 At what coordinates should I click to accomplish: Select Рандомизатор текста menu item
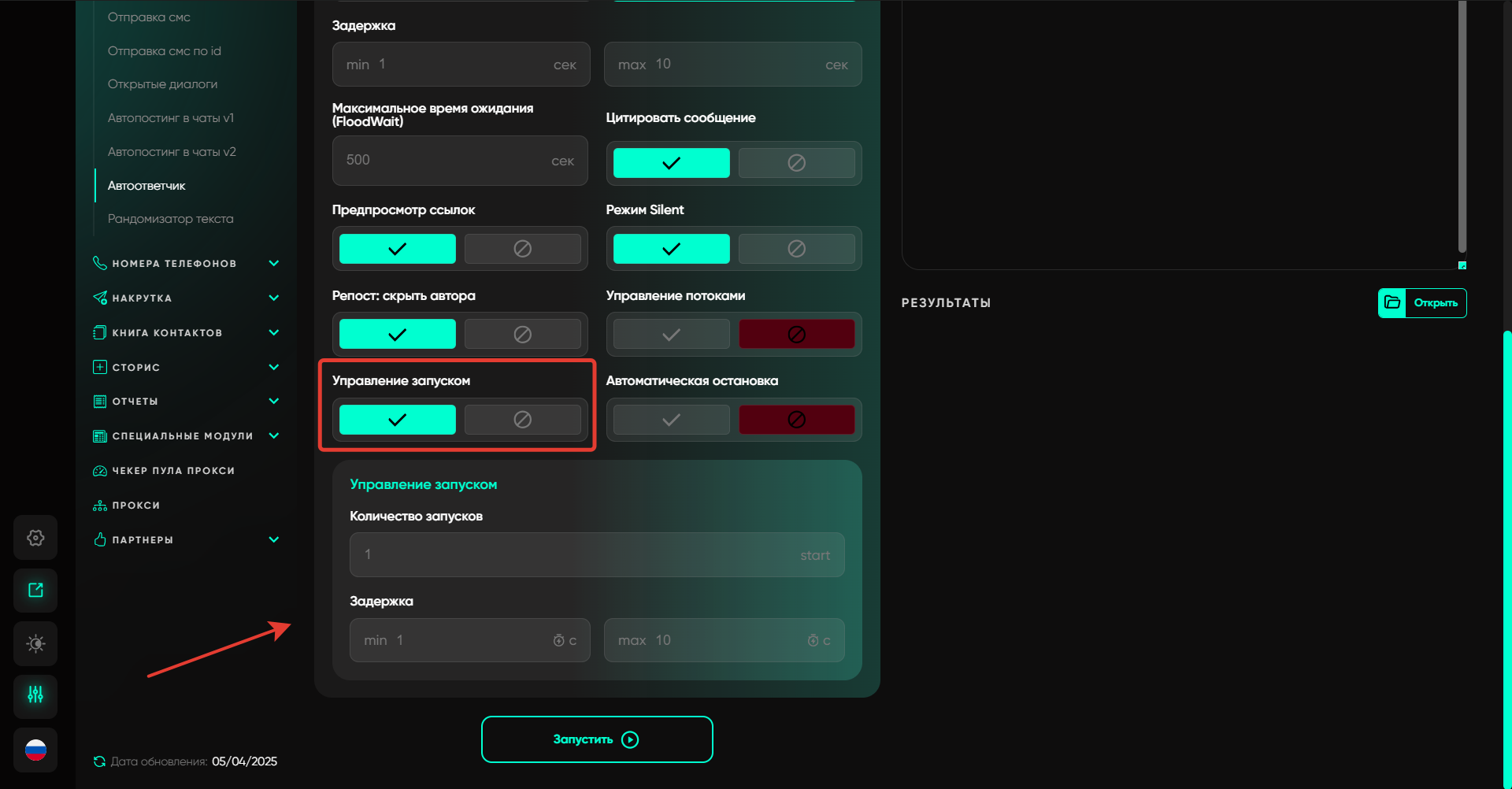170,219
